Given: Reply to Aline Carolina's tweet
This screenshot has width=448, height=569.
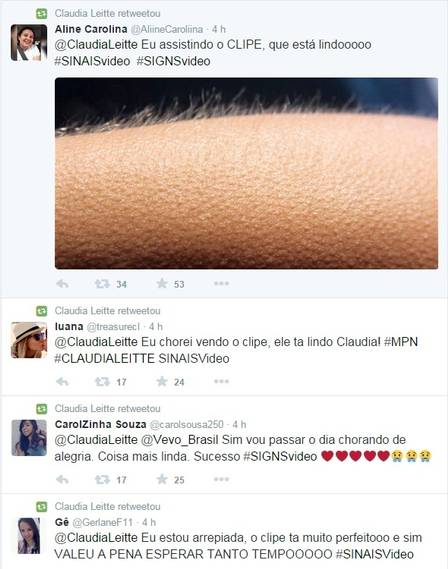Looking at the screenshot, I should (62, 284).
